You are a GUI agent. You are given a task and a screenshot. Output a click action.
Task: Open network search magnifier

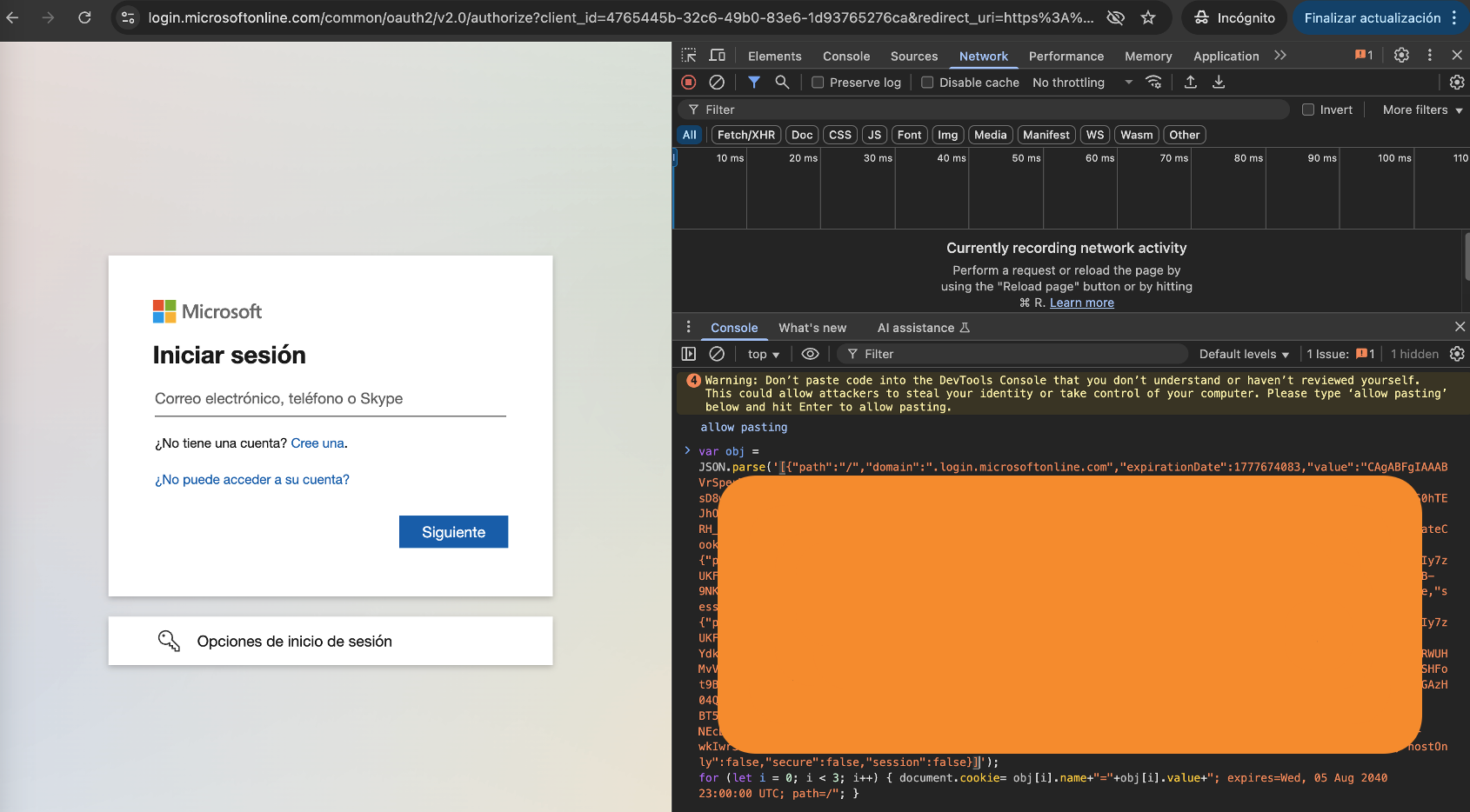pyautogui.click(x=782, y=82)
